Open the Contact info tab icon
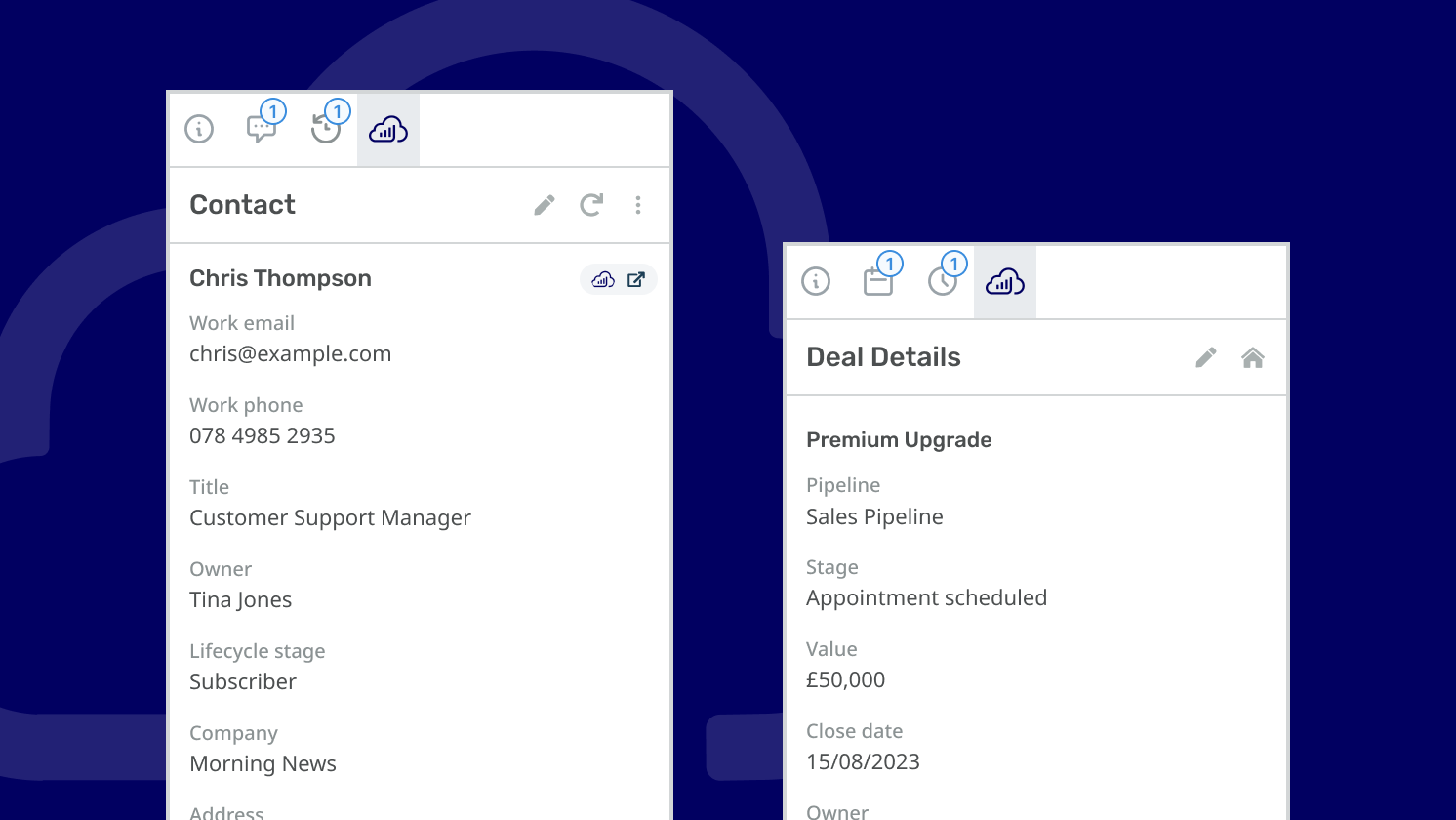 [x=198, y=129]
